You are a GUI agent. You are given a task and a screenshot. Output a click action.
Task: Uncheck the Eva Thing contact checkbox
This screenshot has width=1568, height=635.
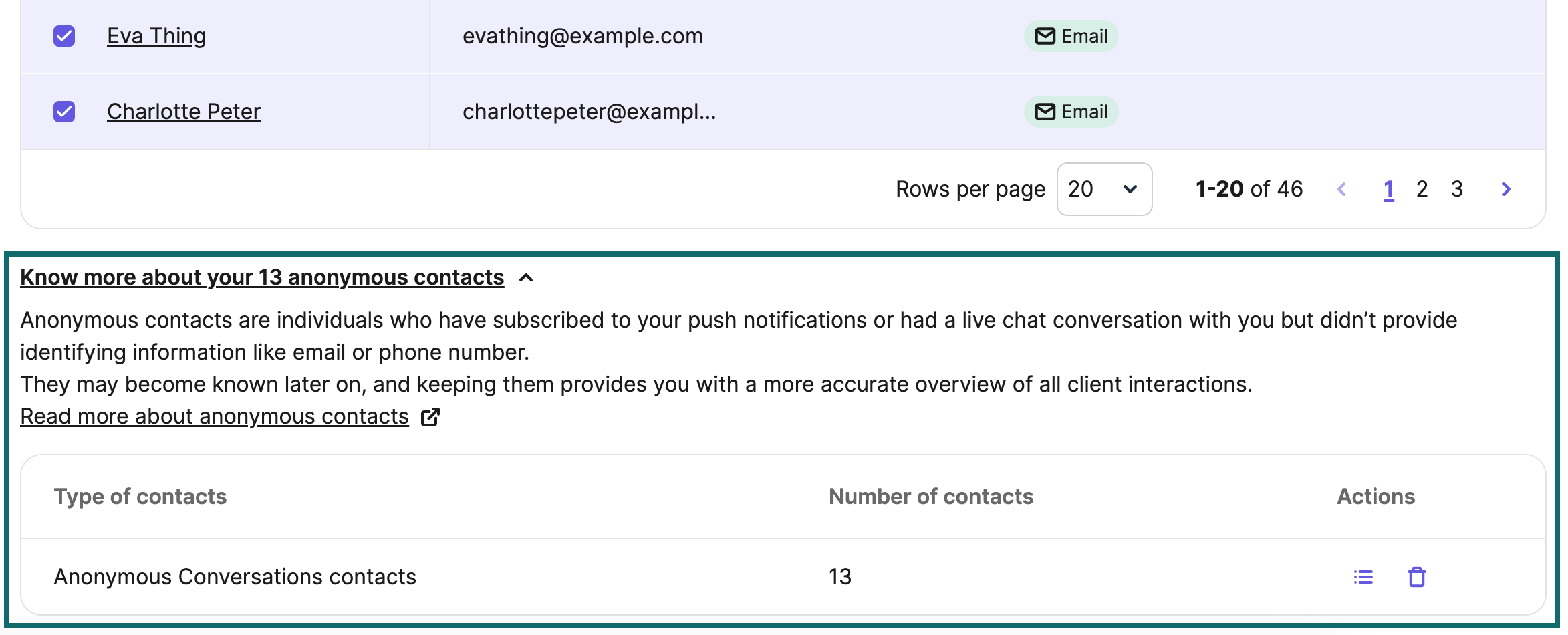(x=64, y=36)
